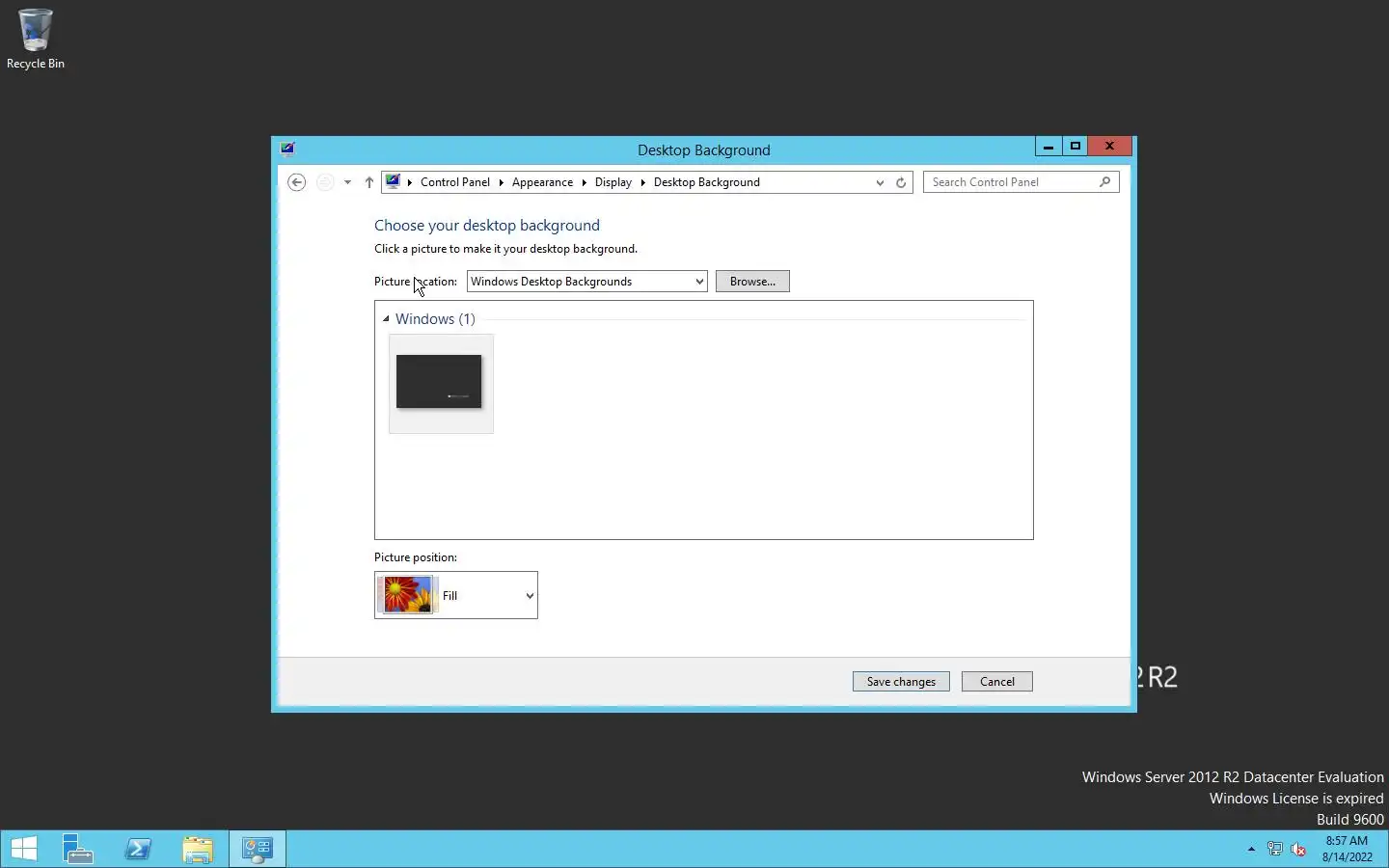Go back with the Back arrow button
1389x868 pixels.
tap(297, 182)
